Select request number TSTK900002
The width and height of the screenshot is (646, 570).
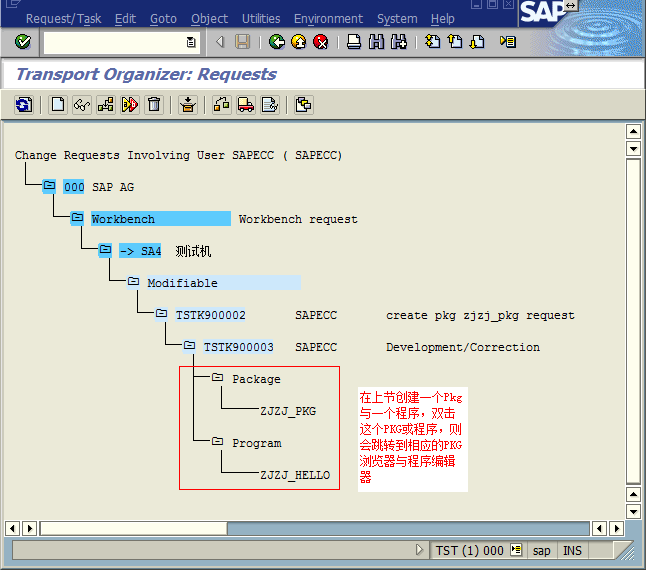click(211, 315)
